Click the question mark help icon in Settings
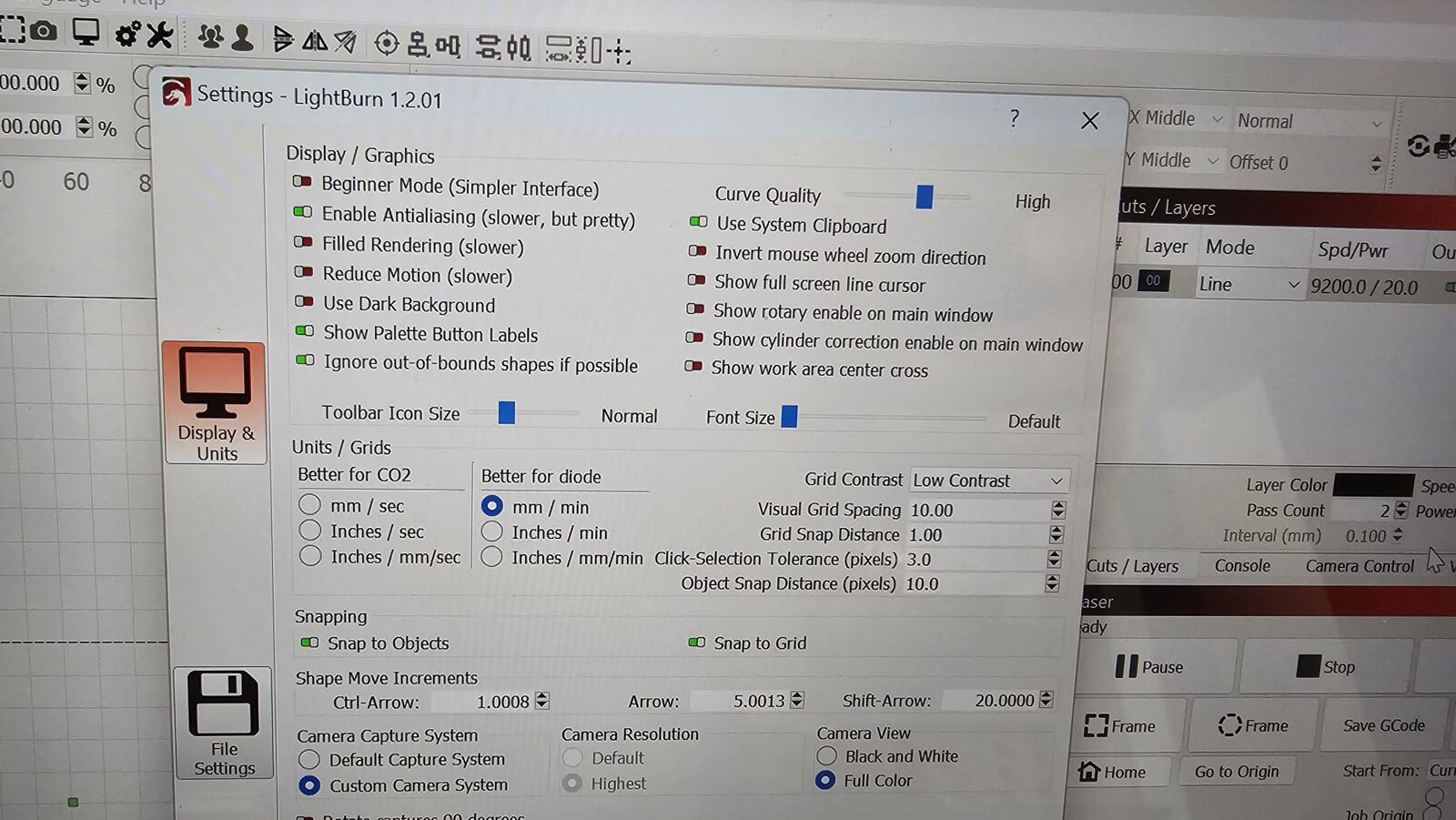 [x=1015, y=118]
